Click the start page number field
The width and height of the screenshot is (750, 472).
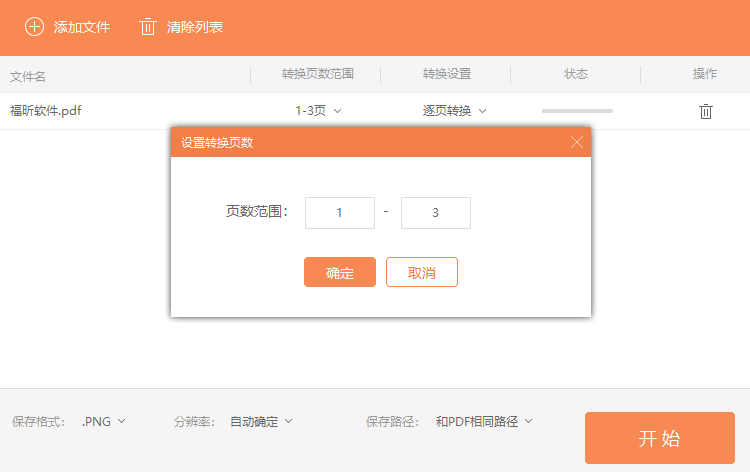340,213
